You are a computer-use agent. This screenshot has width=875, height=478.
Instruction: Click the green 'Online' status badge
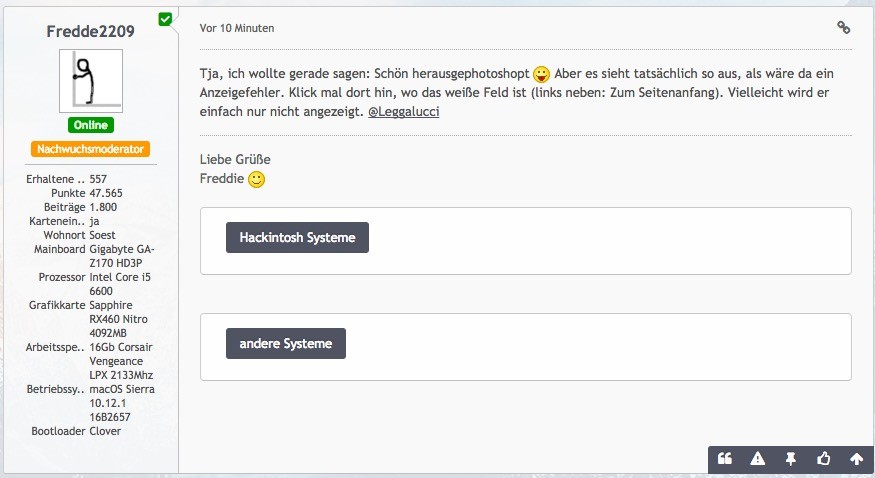pyautogui.click(x=91, y=126)
